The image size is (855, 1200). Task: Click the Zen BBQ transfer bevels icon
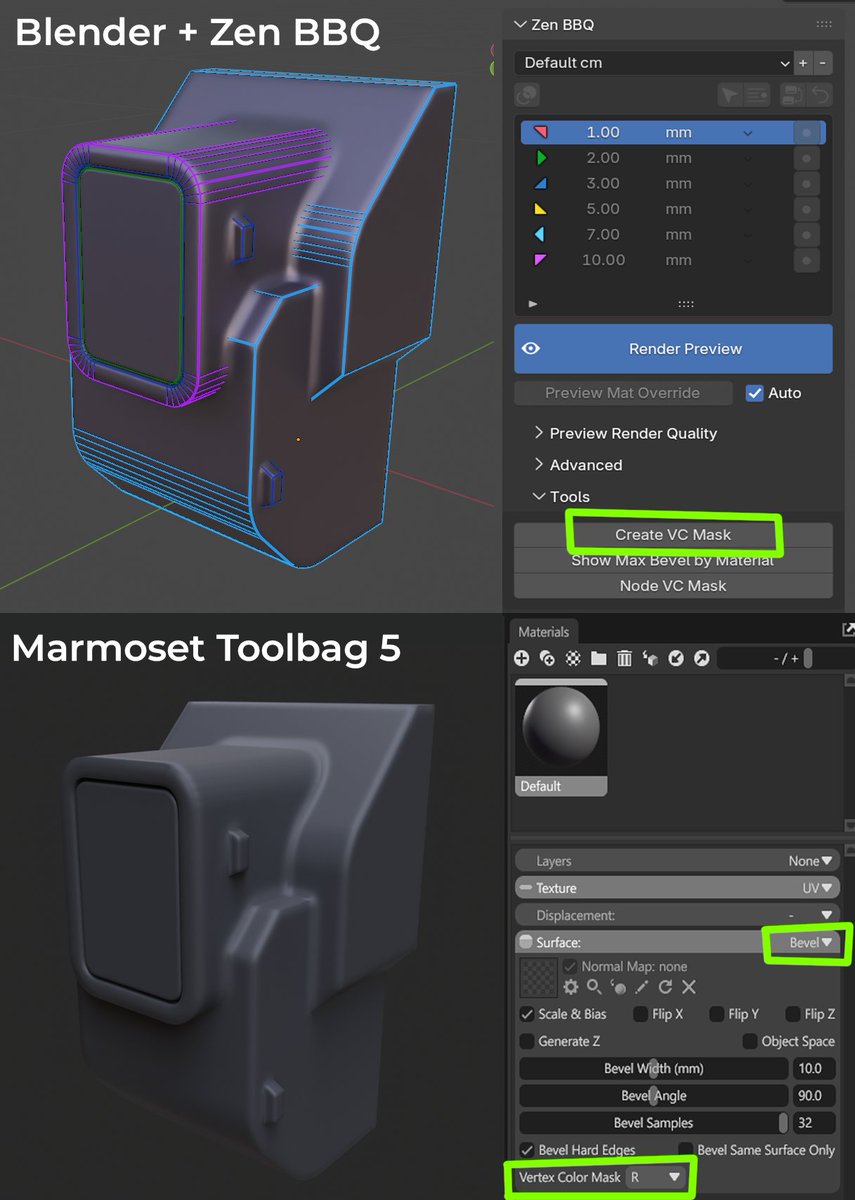[x=792, y=95]
